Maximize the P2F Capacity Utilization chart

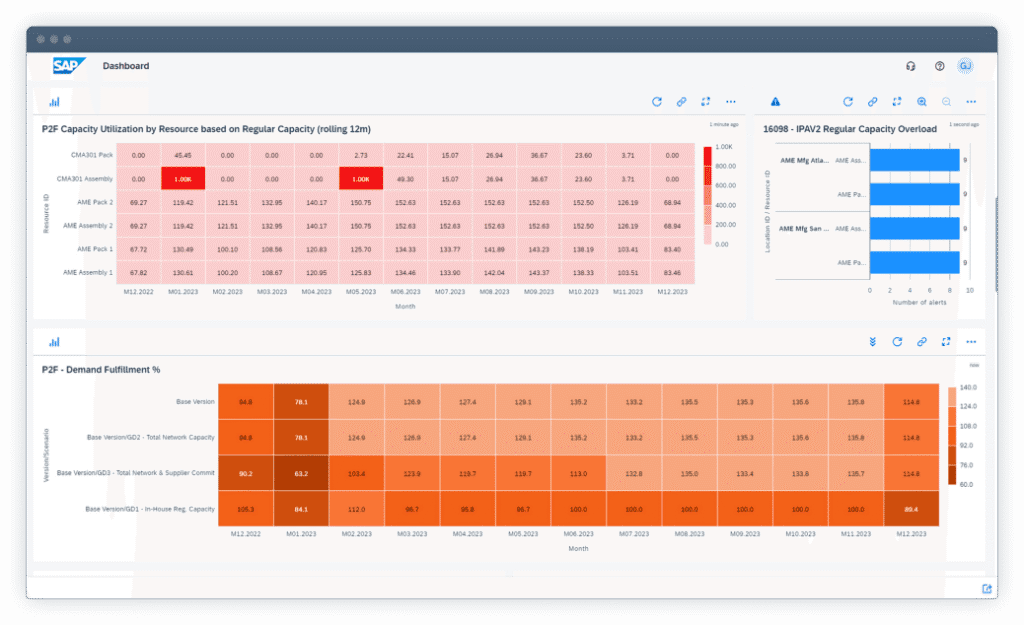pos(706,102)
